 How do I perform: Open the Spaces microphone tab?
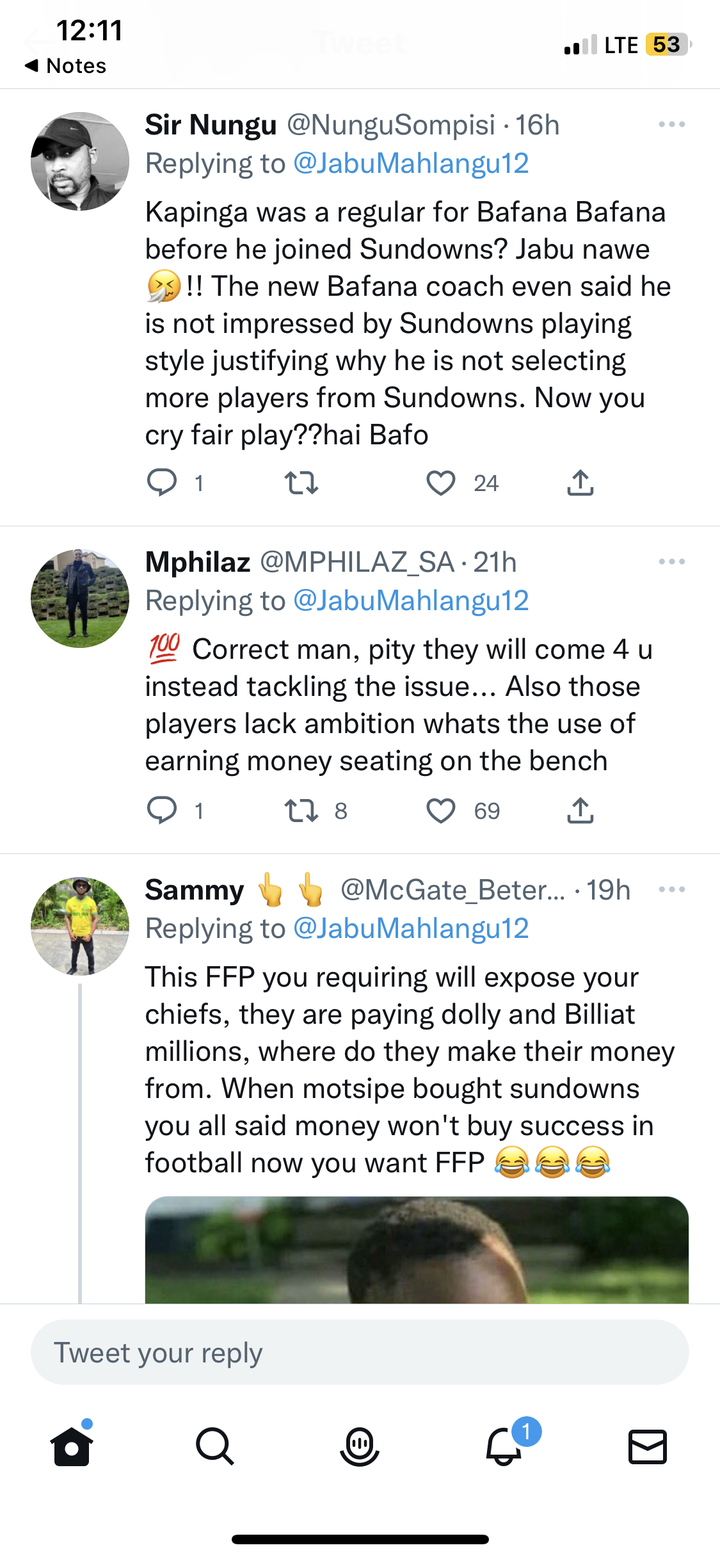coord(359,1446)
